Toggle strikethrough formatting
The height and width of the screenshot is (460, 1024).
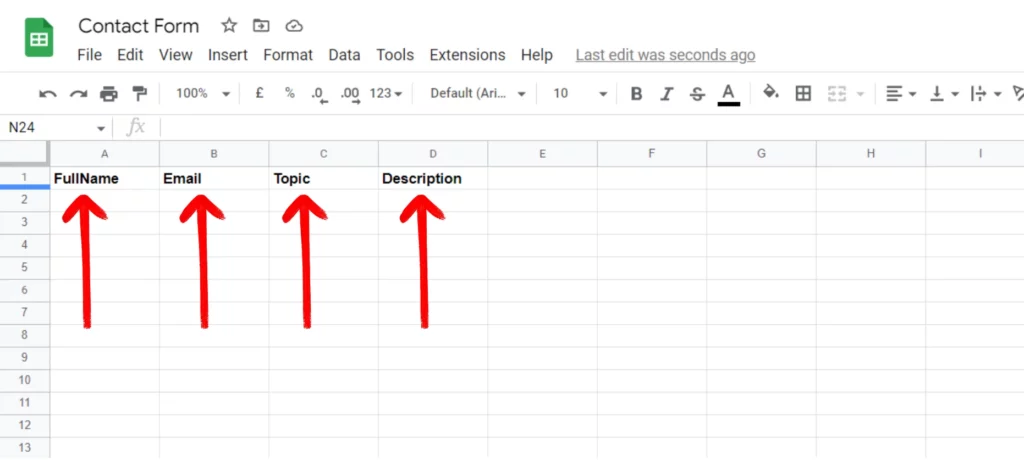point(697,93)
